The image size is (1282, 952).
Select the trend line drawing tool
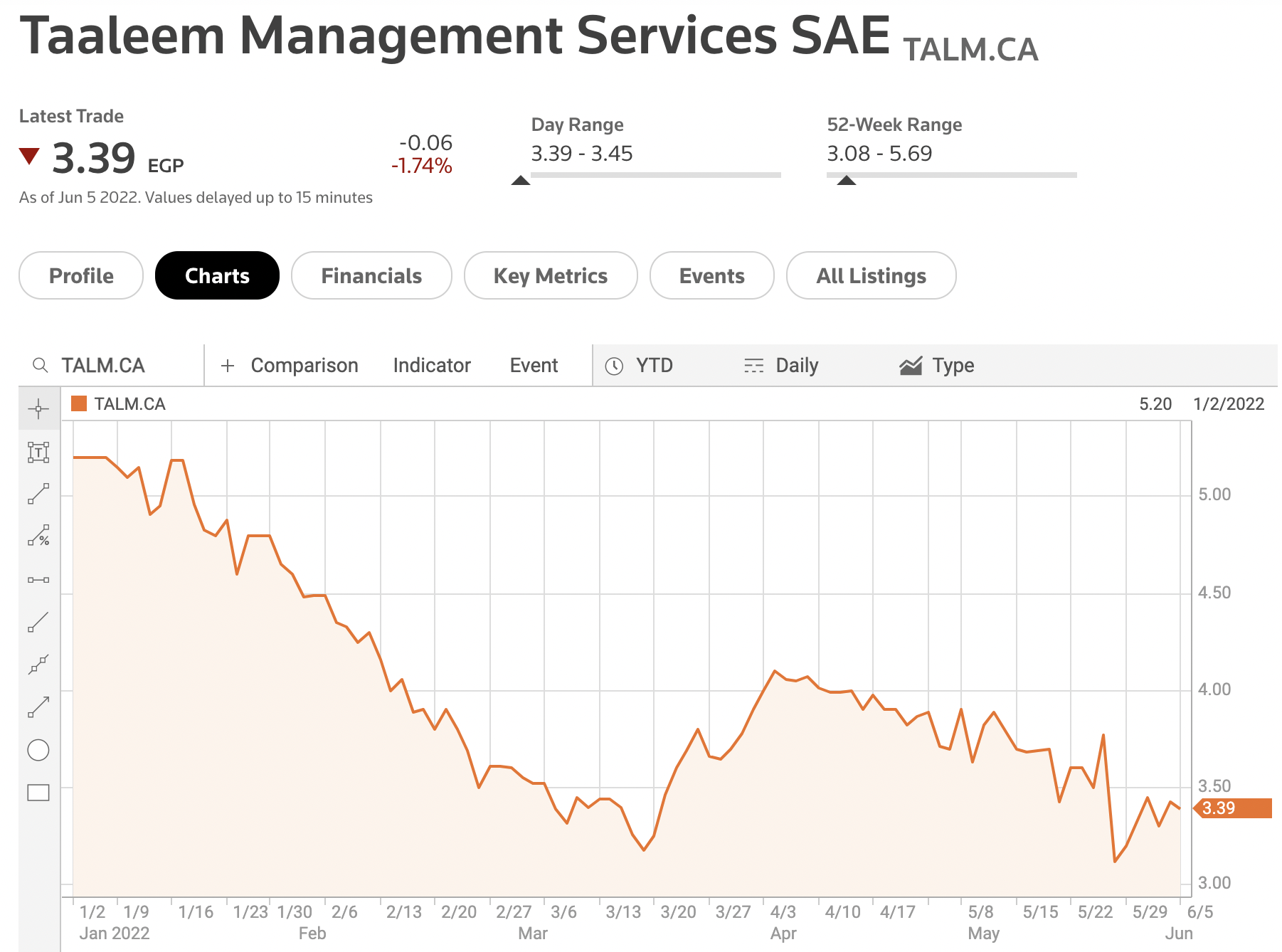(x=38, y=494)
